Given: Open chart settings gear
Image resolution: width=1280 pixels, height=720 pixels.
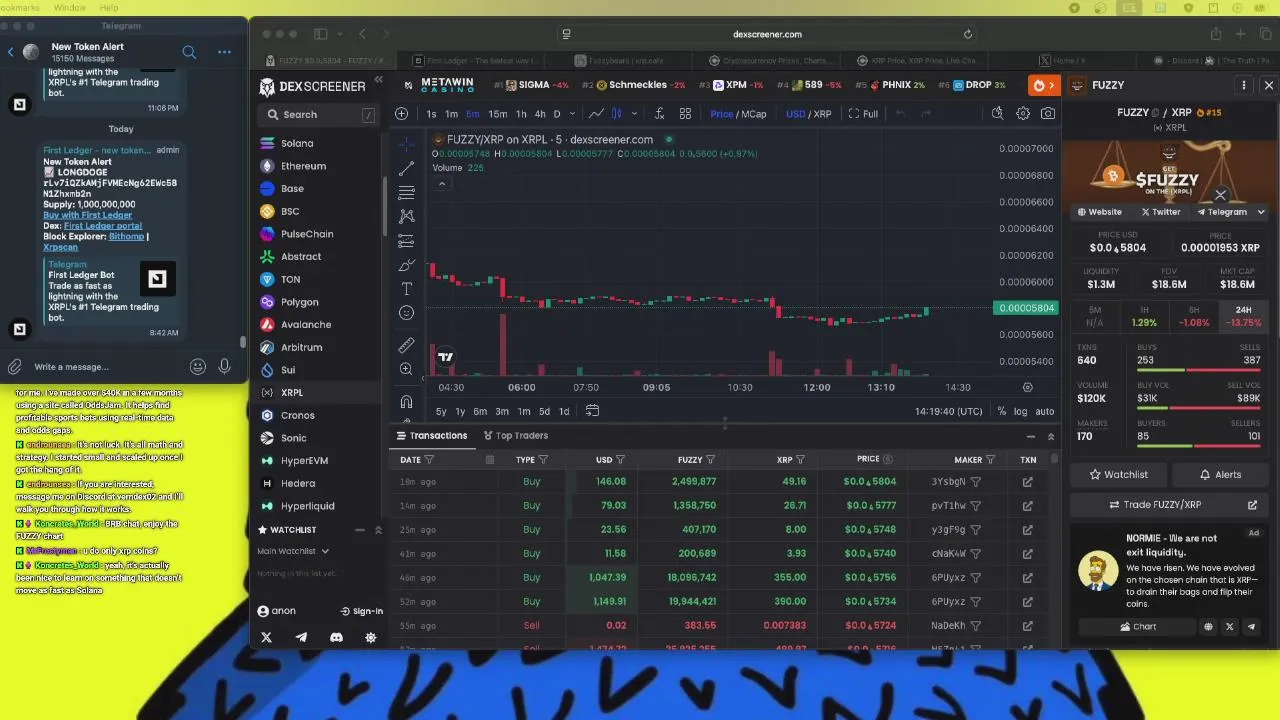Looking at the screenshot, I should click(x=1023, y=114).
